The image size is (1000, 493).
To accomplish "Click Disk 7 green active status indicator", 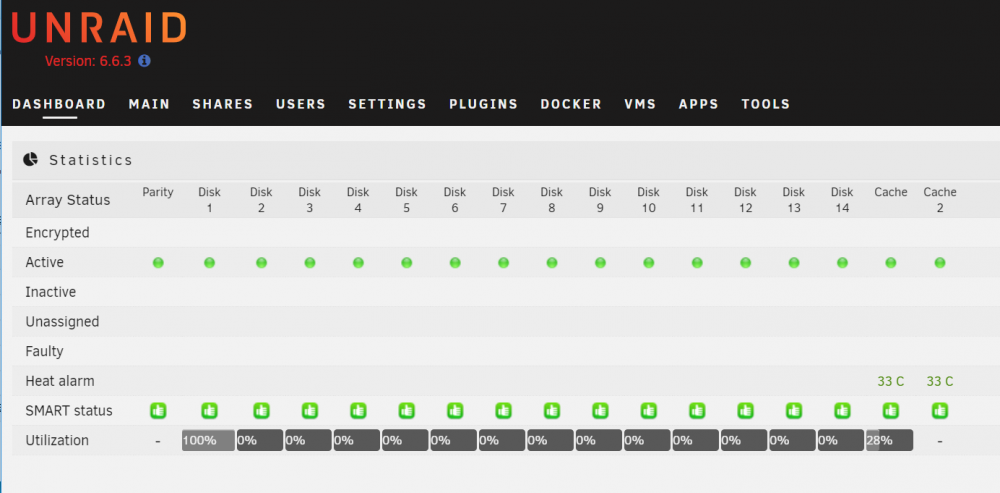I will click(x=503, y=262).
